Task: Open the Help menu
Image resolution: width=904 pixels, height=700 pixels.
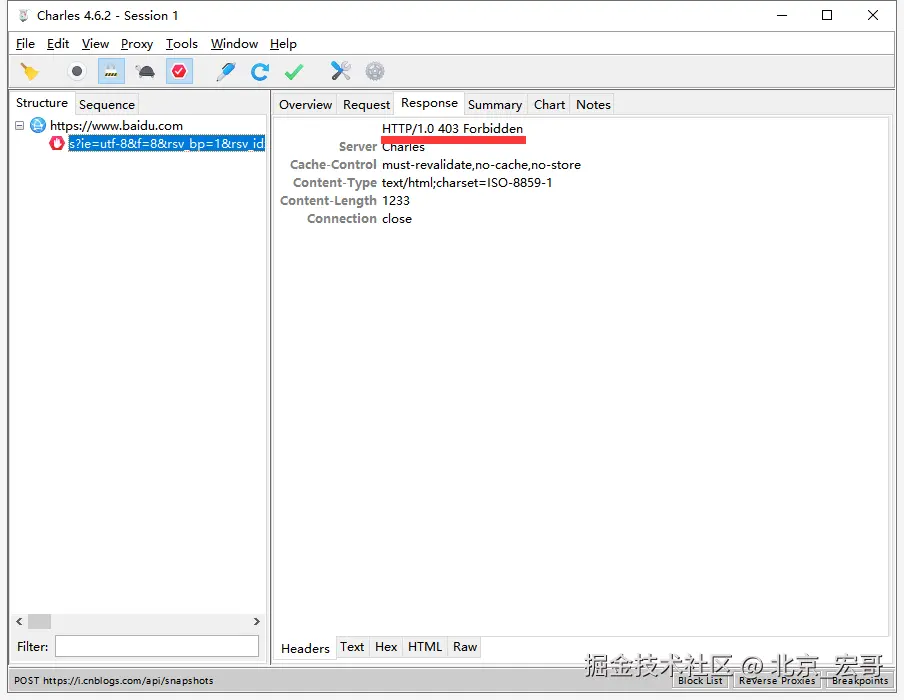Action: tap(283, 44)
